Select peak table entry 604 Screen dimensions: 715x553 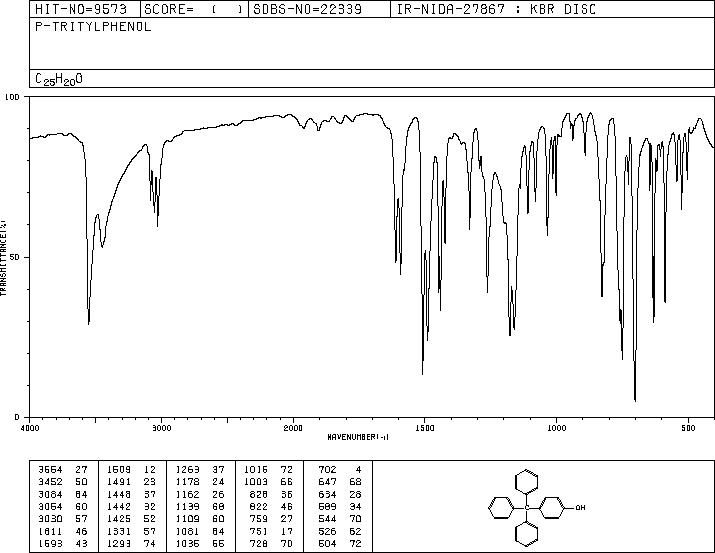(327, 543)
